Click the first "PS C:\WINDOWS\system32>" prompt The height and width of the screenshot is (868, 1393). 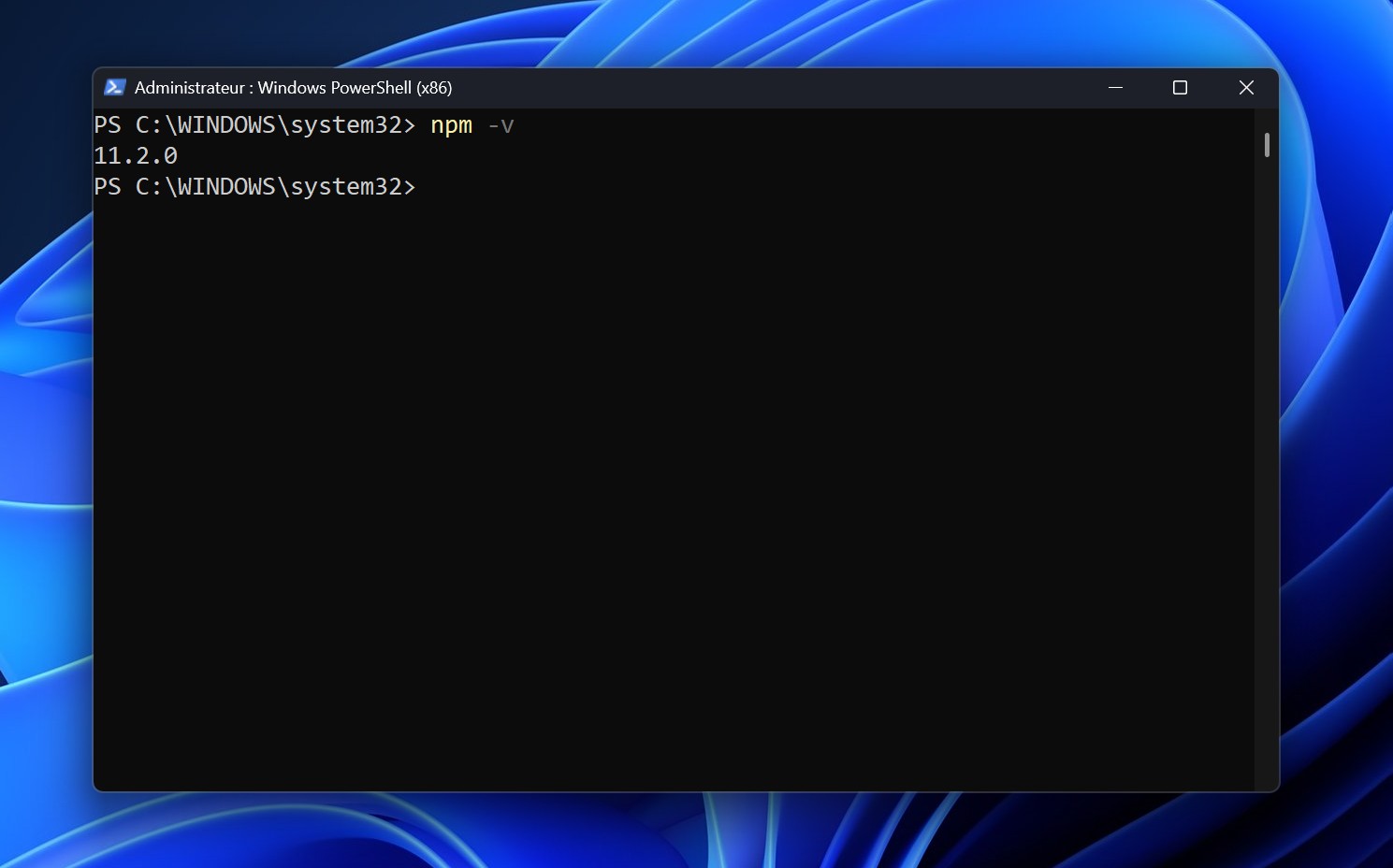(254, 125)
